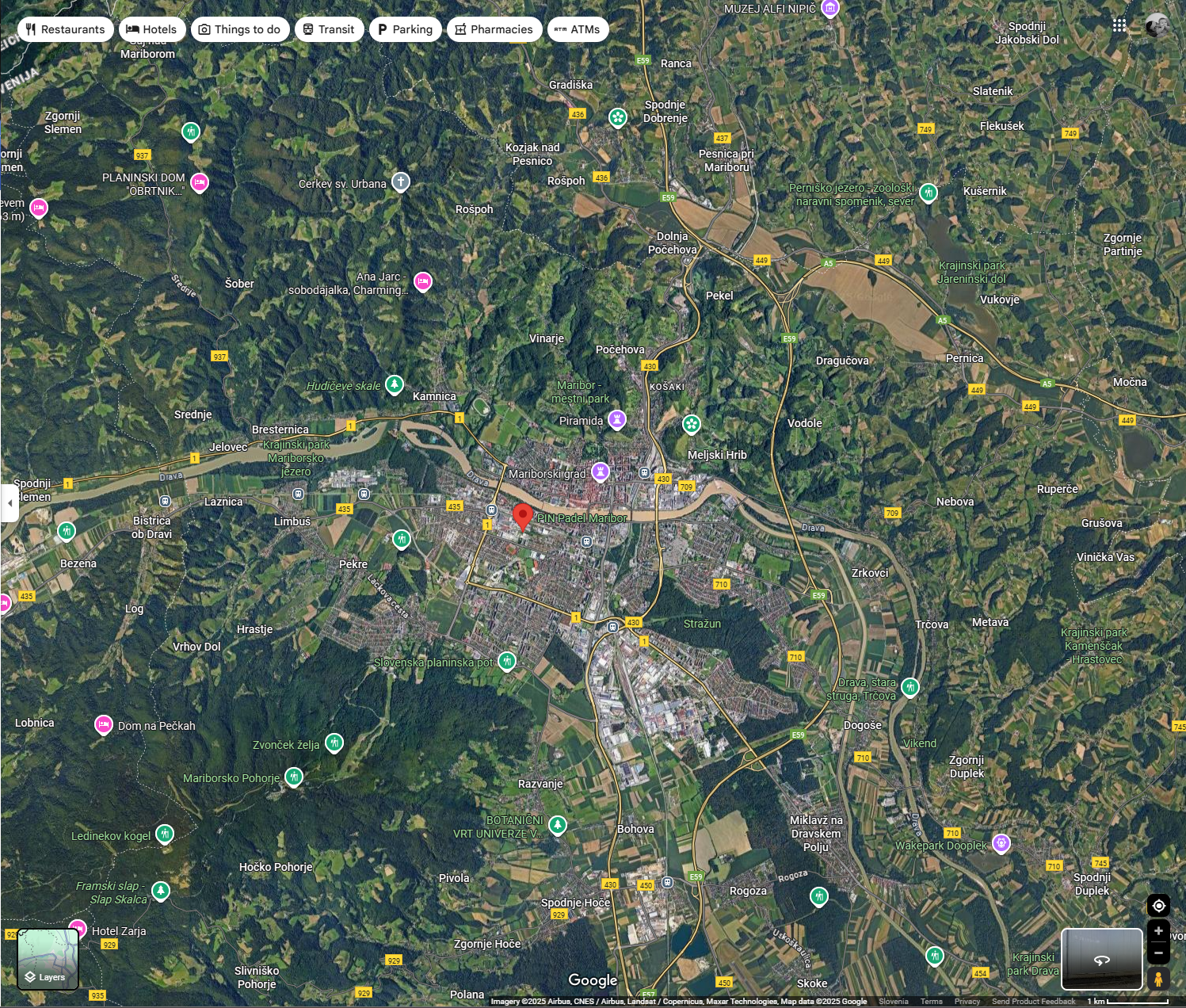The image size is (1186, 1008).
Task: Click the Piramida landmark marker
Action: pos(616,419)
